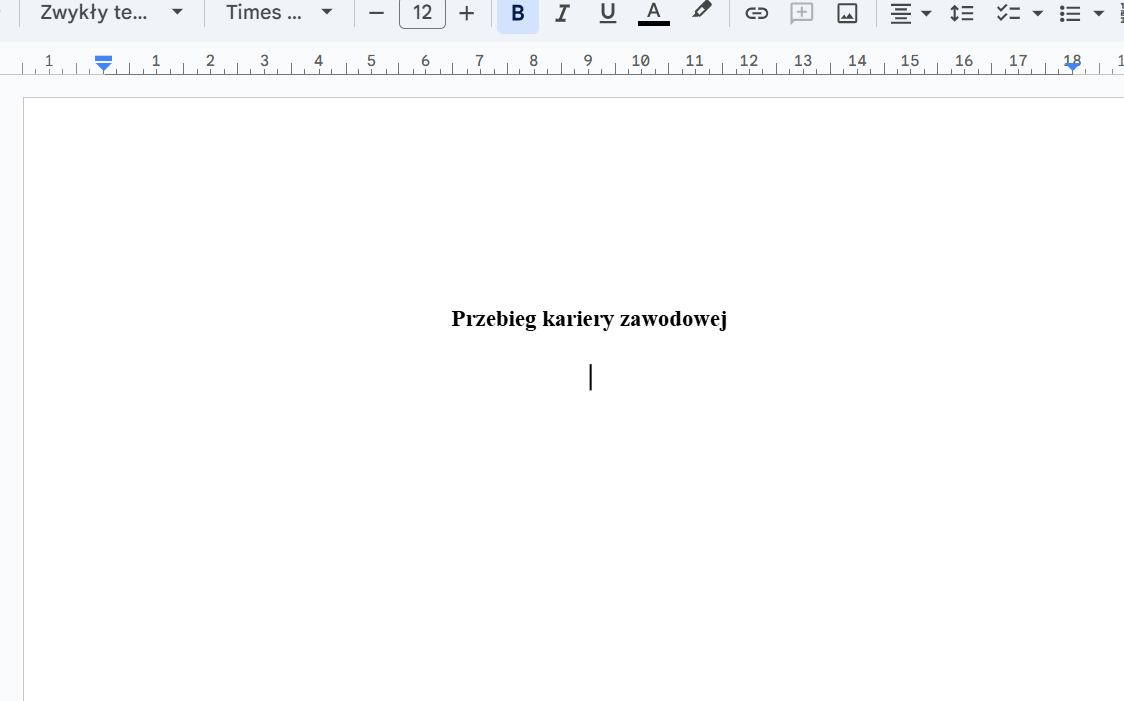Click the bulleted list icon
The image size is (1124, 701).
point(1070,14)
